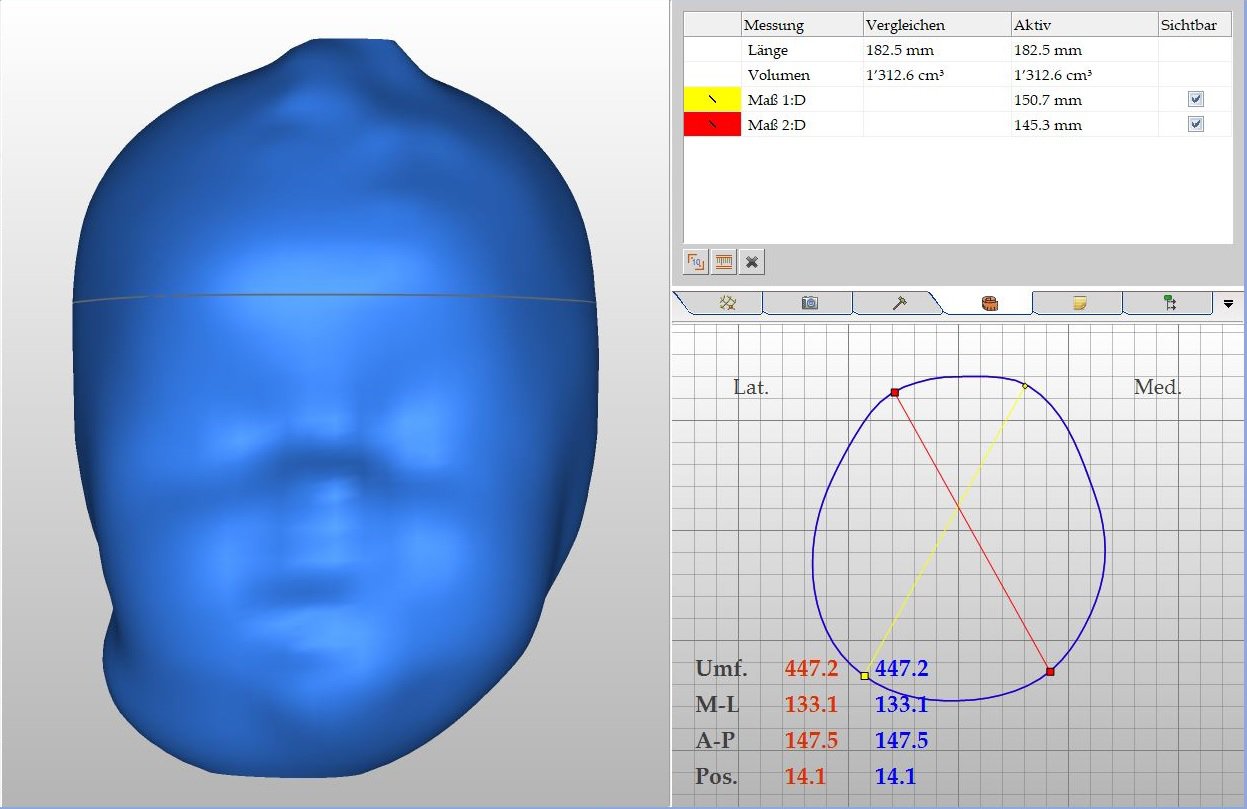Click the ruler measurement icon button
1247x809 pixels.
tap(723, 262)
